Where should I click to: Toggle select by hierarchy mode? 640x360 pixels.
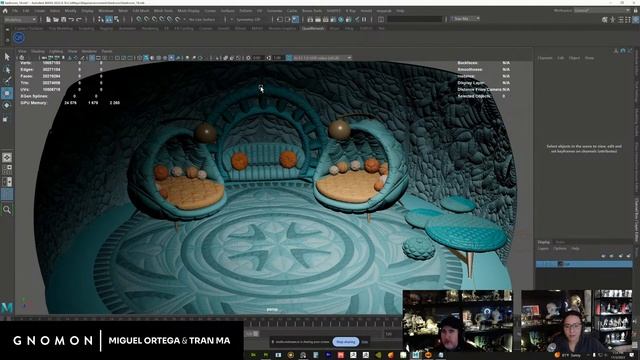tap(101, 19)
